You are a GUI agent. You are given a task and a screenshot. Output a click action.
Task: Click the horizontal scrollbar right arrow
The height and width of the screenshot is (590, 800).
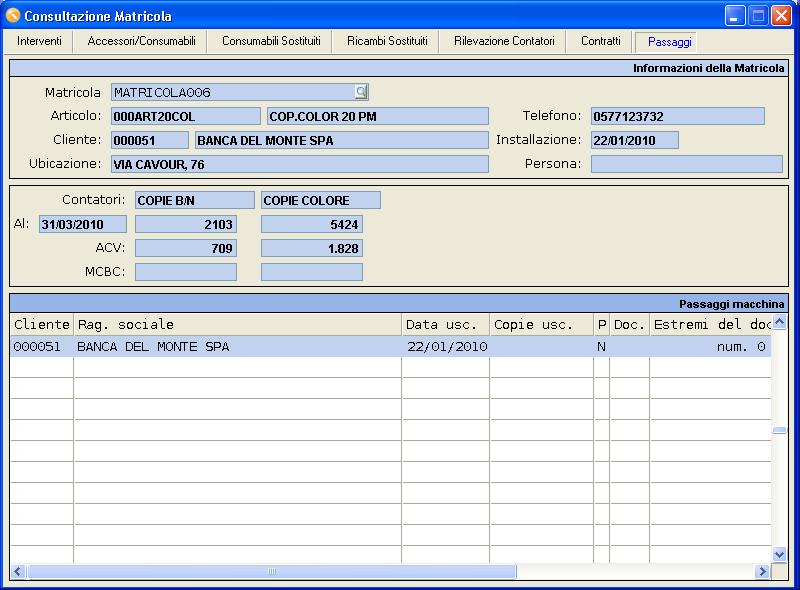762,572
